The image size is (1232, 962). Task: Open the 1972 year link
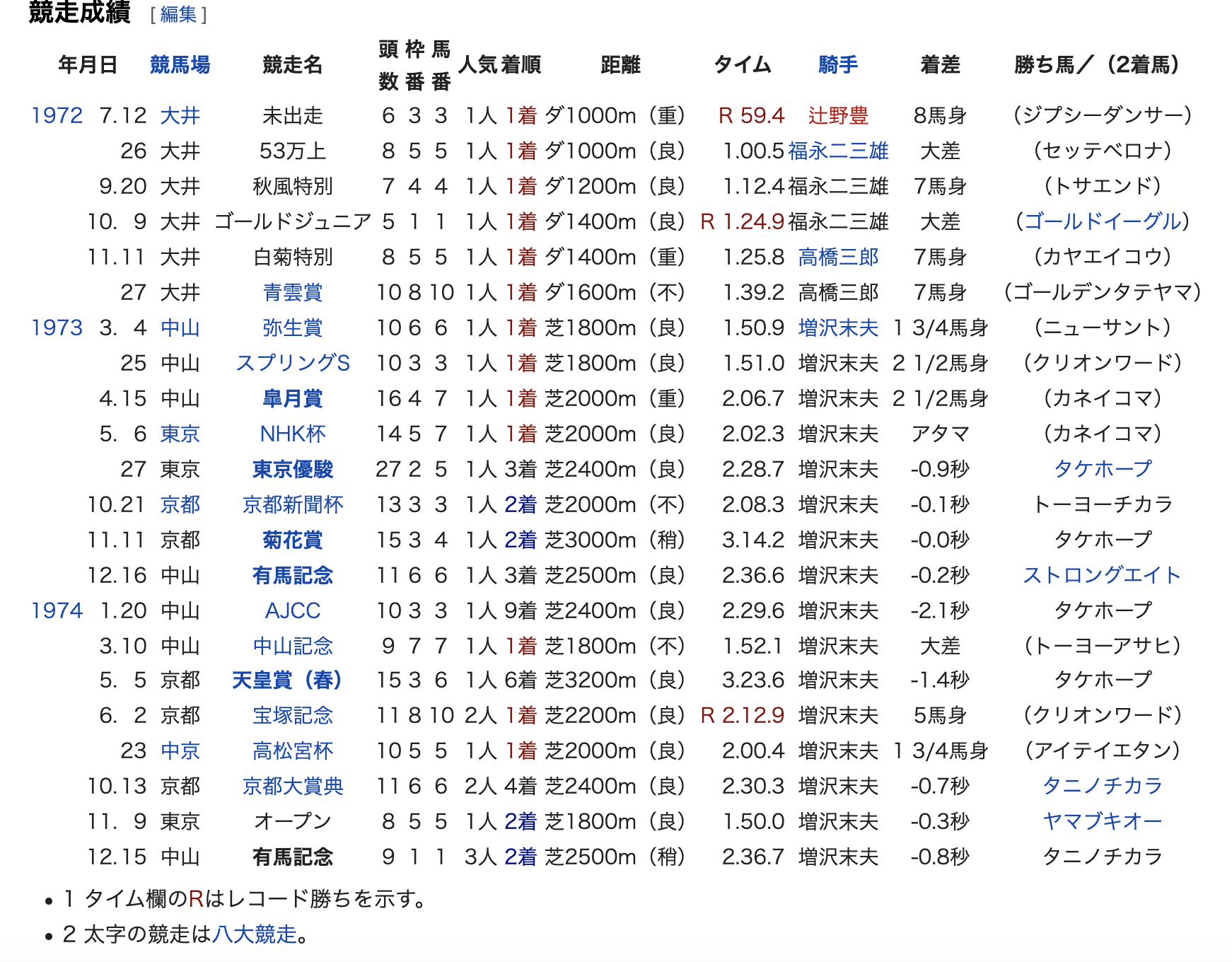57,115
